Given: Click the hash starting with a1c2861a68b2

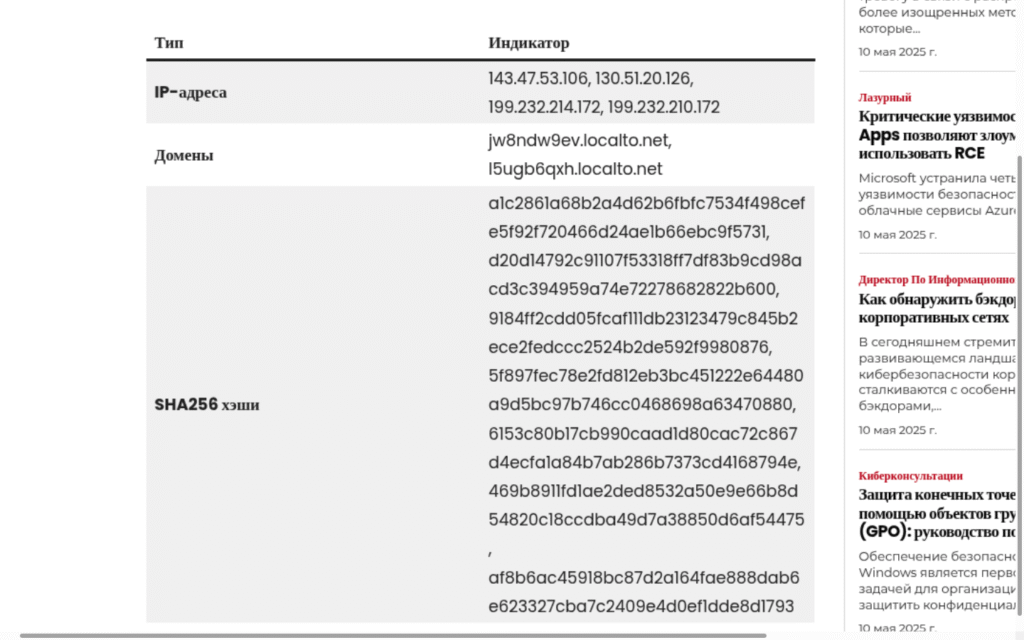Looking at the screenshot, I should (x=647, y=217).
